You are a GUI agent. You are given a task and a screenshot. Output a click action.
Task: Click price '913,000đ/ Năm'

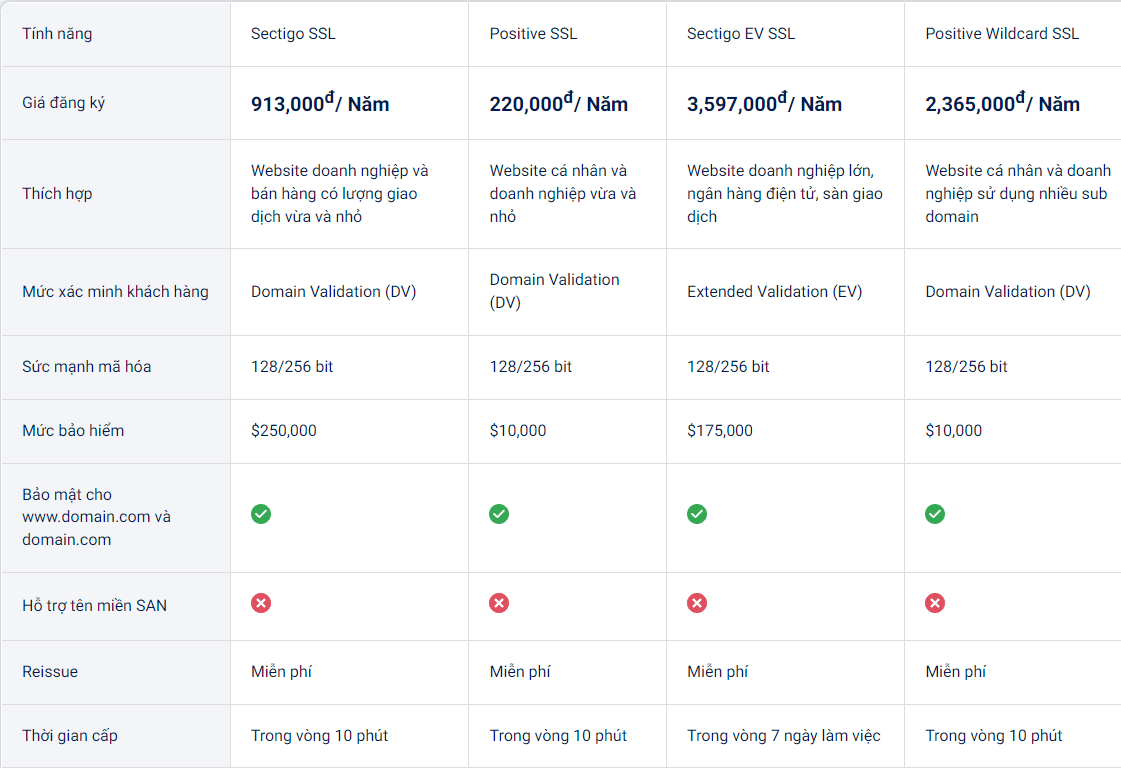click(x=320, y=103)
